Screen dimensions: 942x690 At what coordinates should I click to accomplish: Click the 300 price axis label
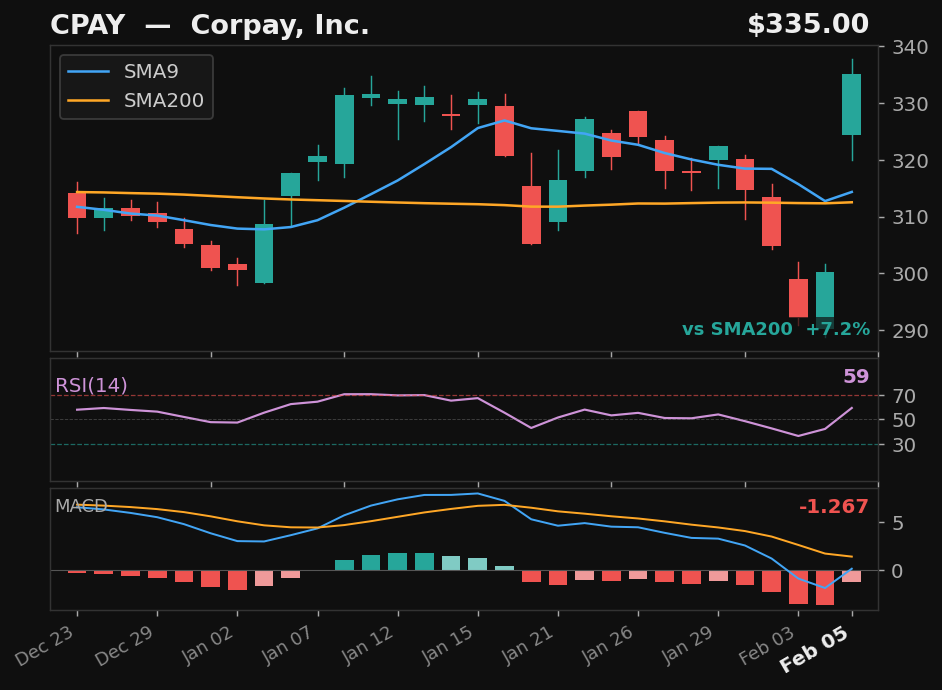(x=910, y=274)
